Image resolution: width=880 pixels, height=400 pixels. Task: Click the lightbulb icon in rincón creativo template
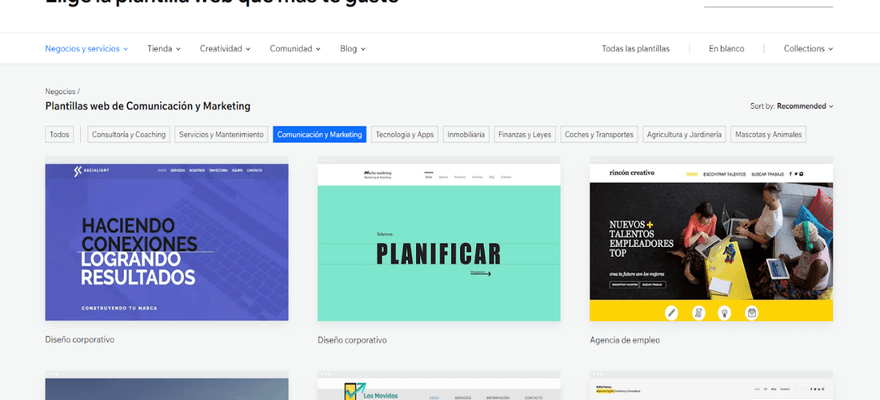725,312
